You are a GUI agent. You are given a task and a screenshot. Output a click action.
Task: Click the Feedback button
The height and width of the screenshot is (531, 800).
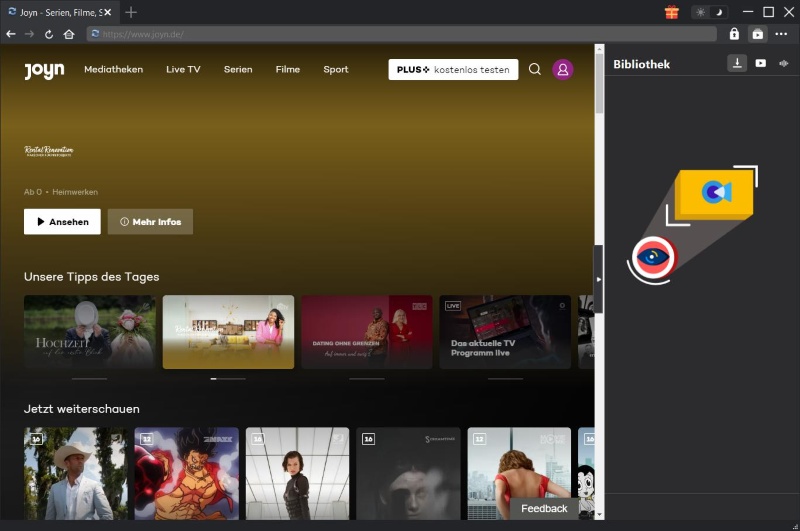[544, 509]
